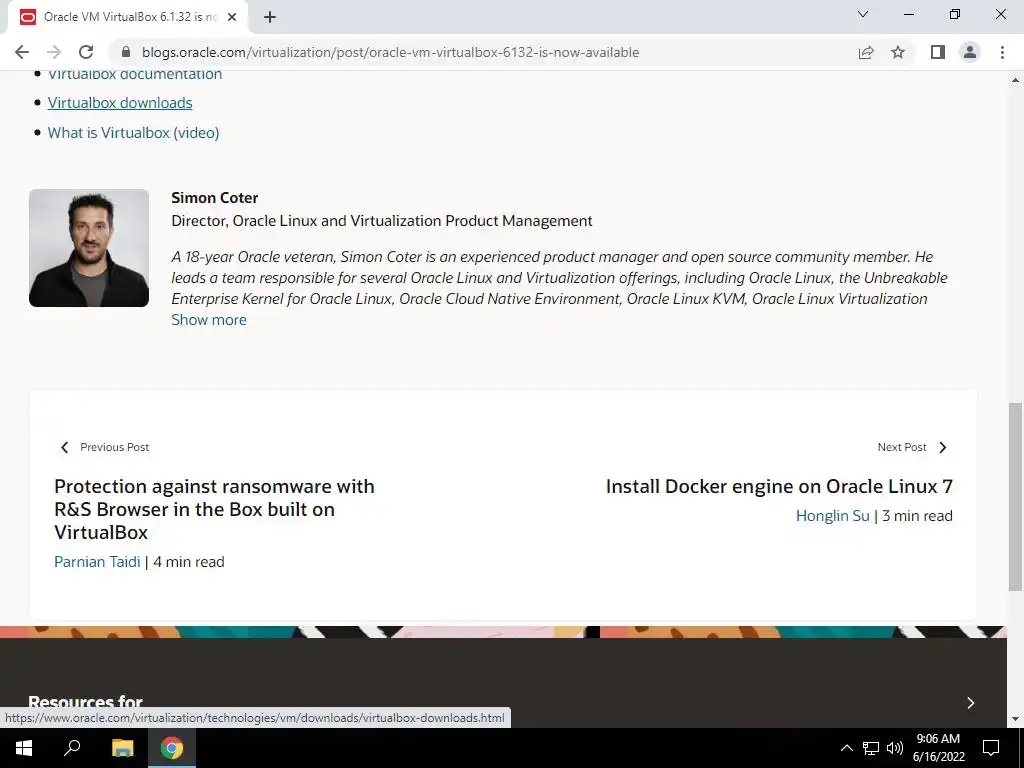This screenshot has height=768, width=1024.
Task: Click the Chrome taskbar icon
Action: click(172, 748)
